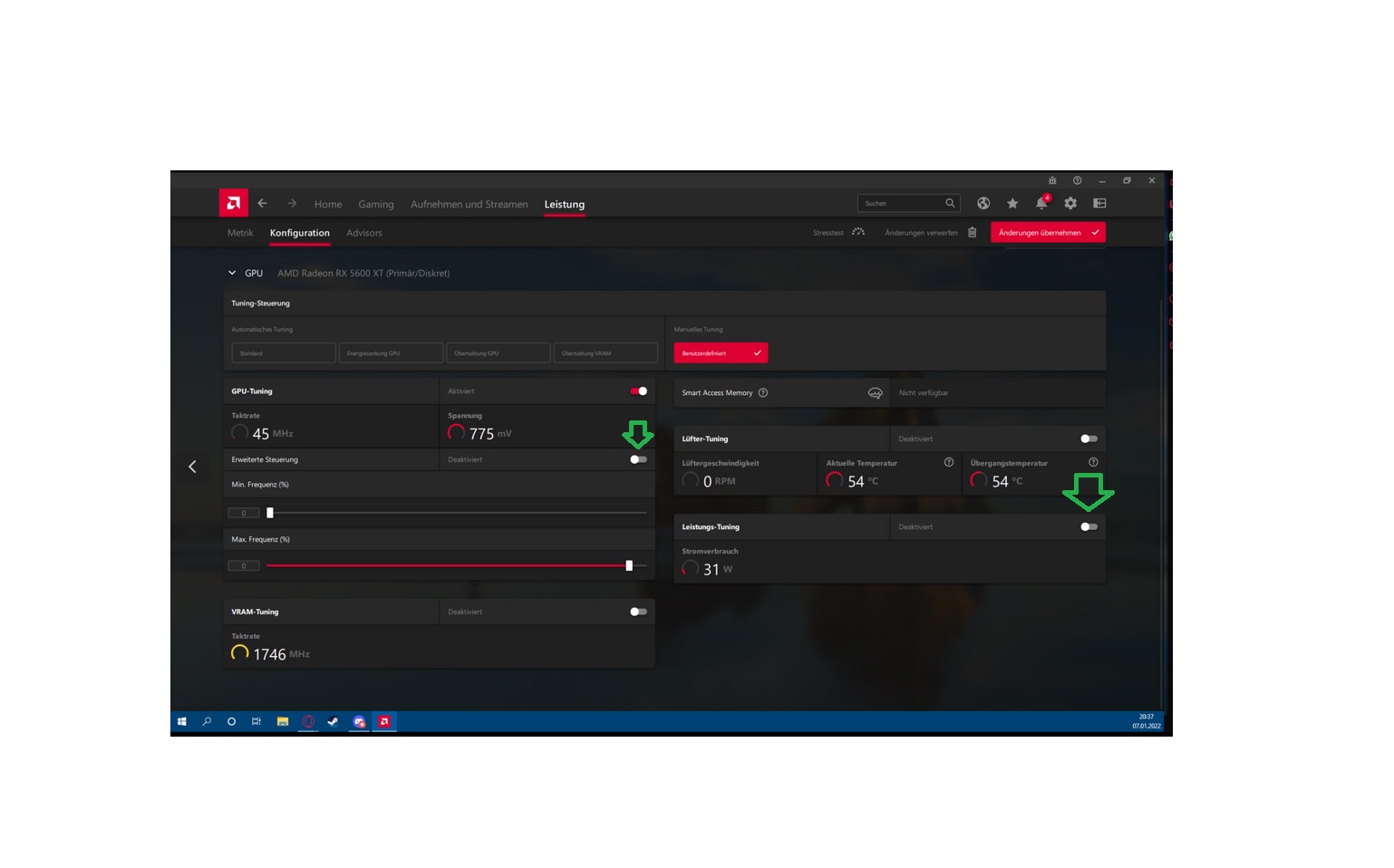Collapse the GPU section chevron
The height and width of the screenshot is (868, 1394).
point(232,273)
